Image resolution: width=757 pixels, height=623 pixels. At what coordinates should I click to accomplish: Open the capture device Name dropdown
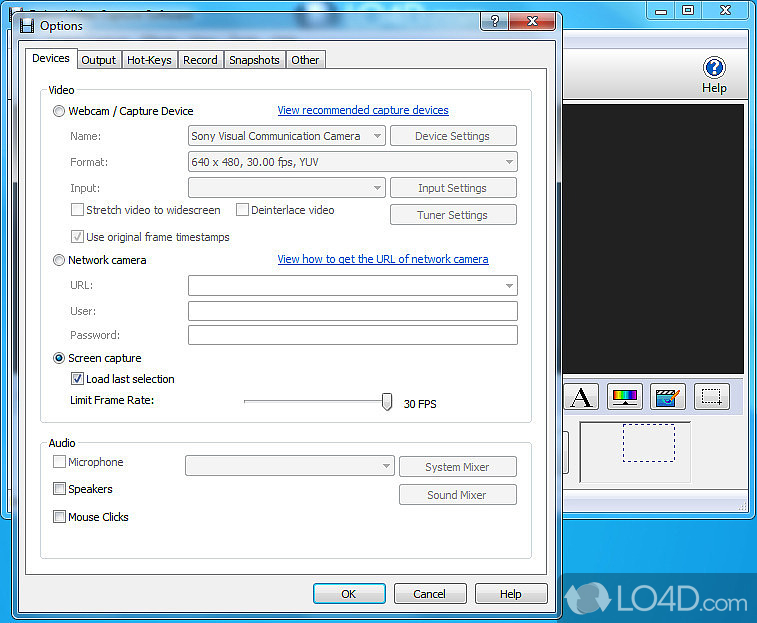coord(287,136)
